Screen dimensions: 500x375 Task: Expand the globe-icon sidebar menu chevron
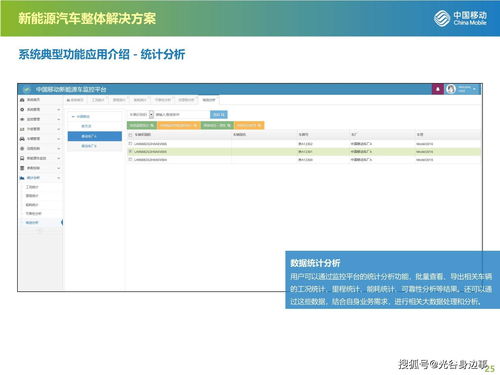pos(59,148)
